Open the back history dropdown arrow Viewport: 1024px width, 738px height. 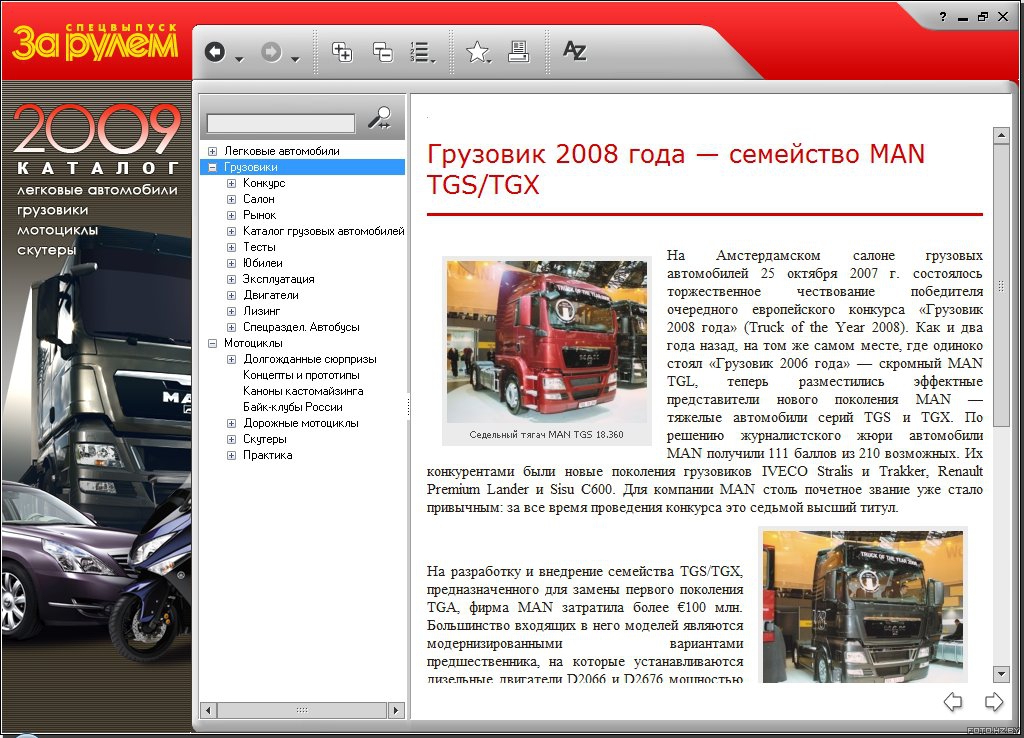click(239, 59)
